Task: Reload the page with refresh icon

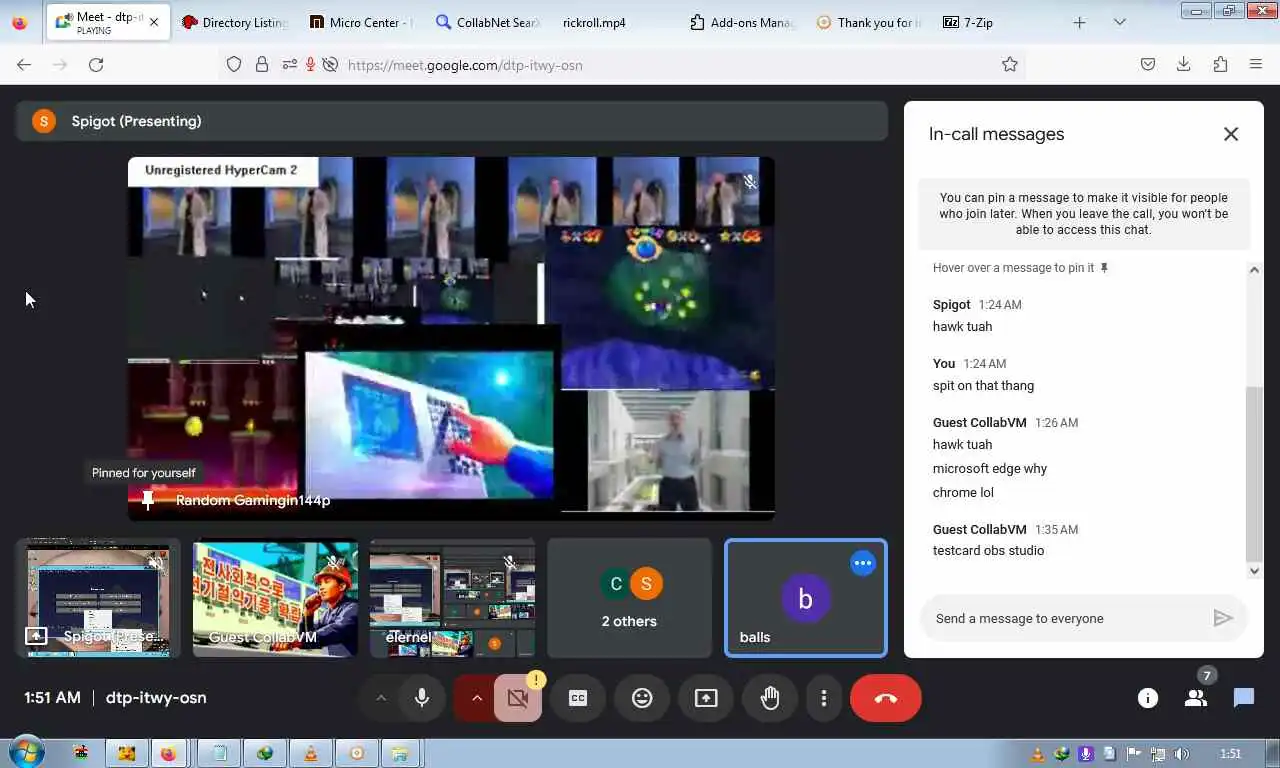Action: (x=96, y=64)
